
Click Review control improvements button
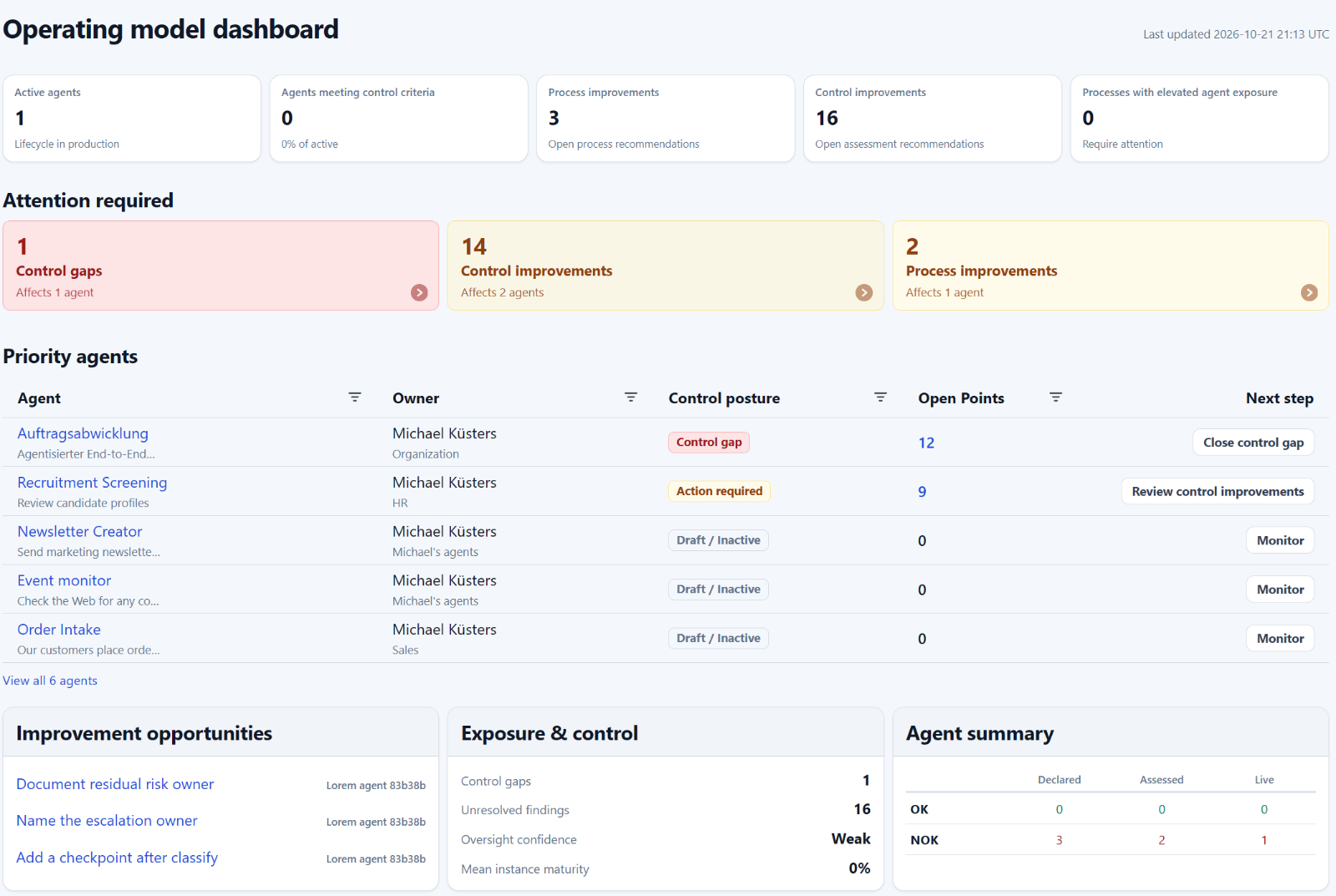1217,491
